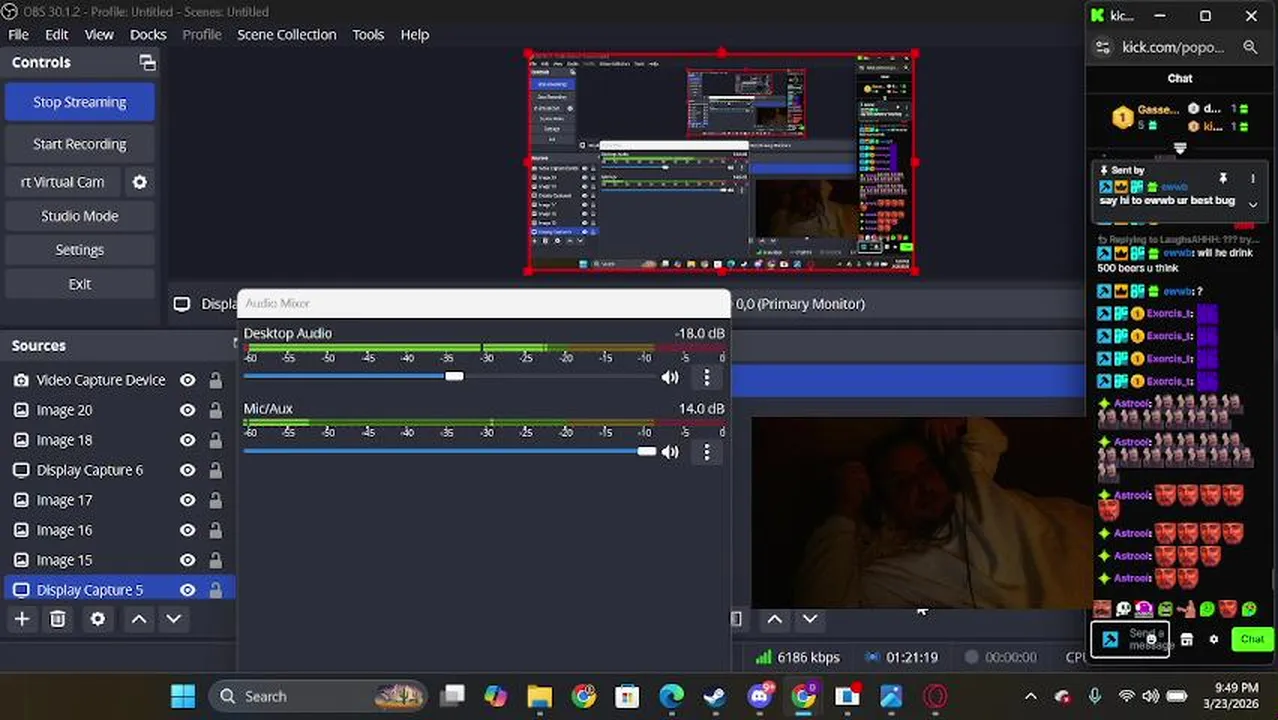
Task: Click the Send a message input field
Action: pyautogui.click(x=1130, y=639)
